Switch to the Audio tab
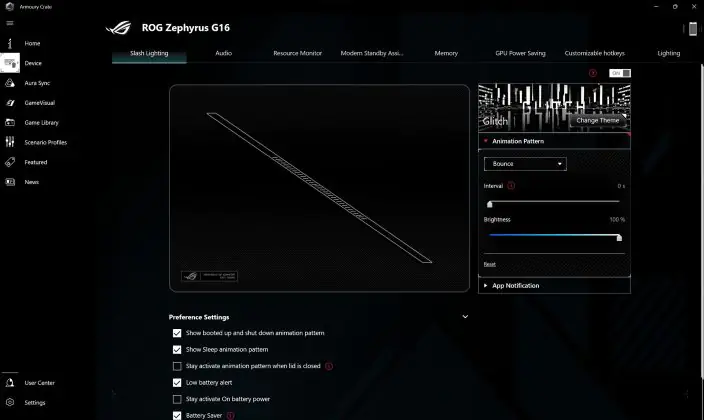Image resolution: width=704 pixels, height=420 pixels. click(x=223, y=53)
